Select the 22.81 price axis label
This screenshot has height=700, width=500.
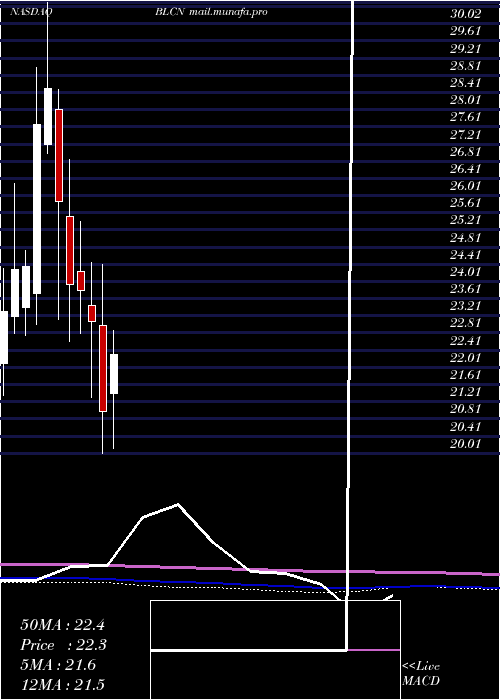pos(465,323)
